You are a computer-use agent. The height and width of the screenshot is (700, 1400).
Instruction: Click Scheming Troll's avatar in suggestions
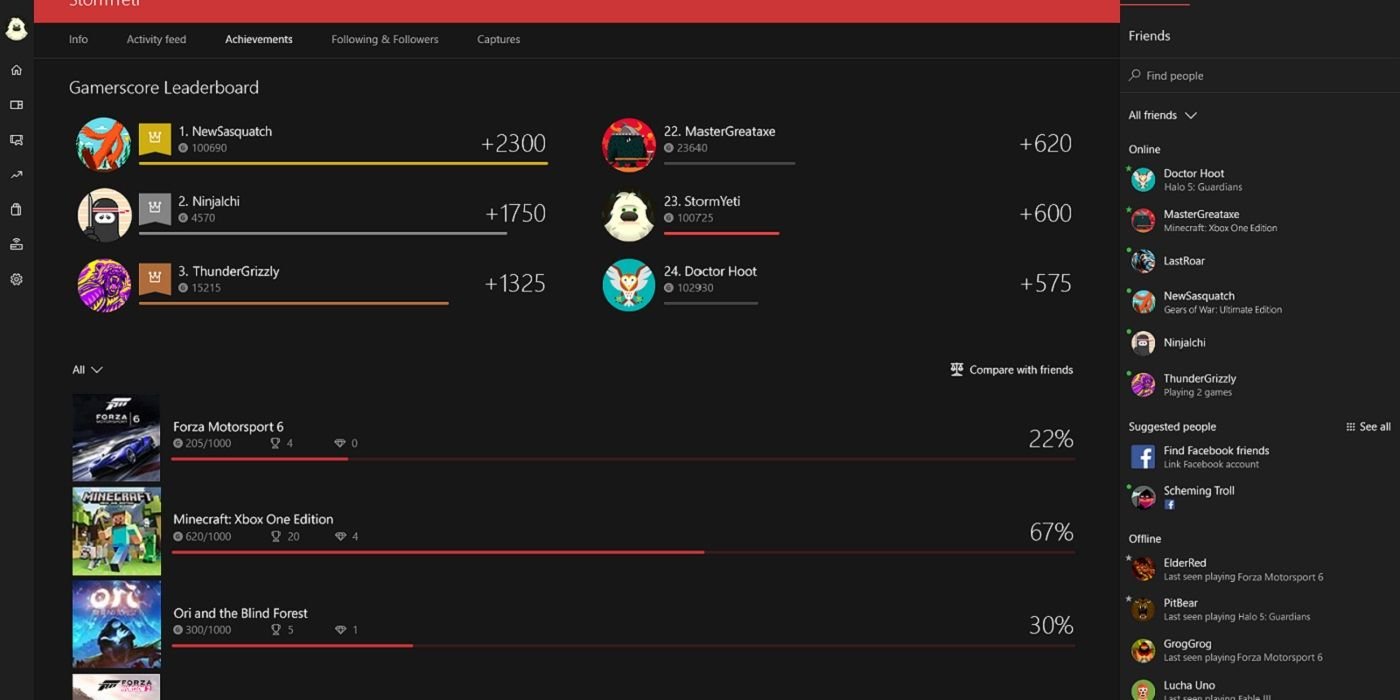[x=1143, y=497]
